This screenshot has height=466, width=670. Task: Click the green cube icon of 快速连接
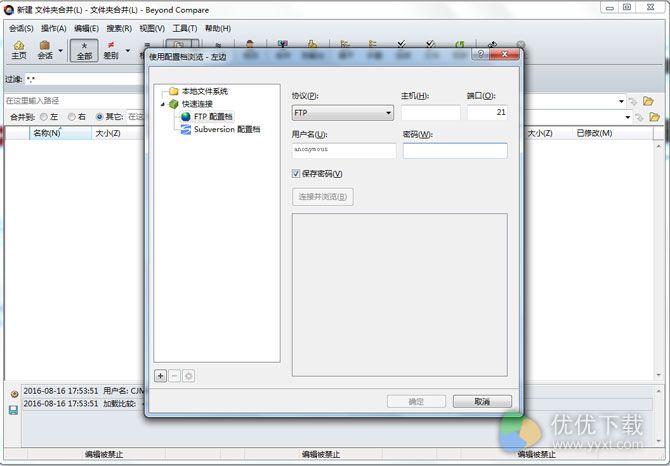[173, 104]
